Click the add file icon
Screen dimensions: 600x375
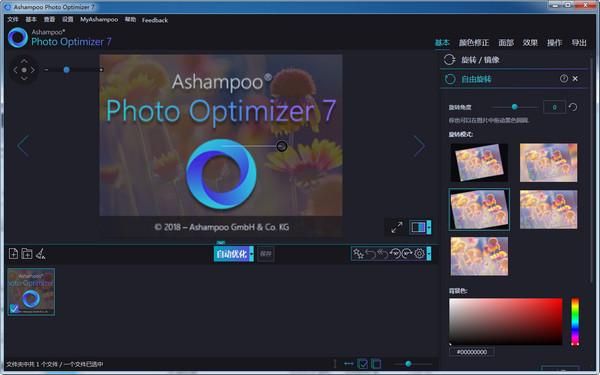pyautogui.click(x=13, y=253)
